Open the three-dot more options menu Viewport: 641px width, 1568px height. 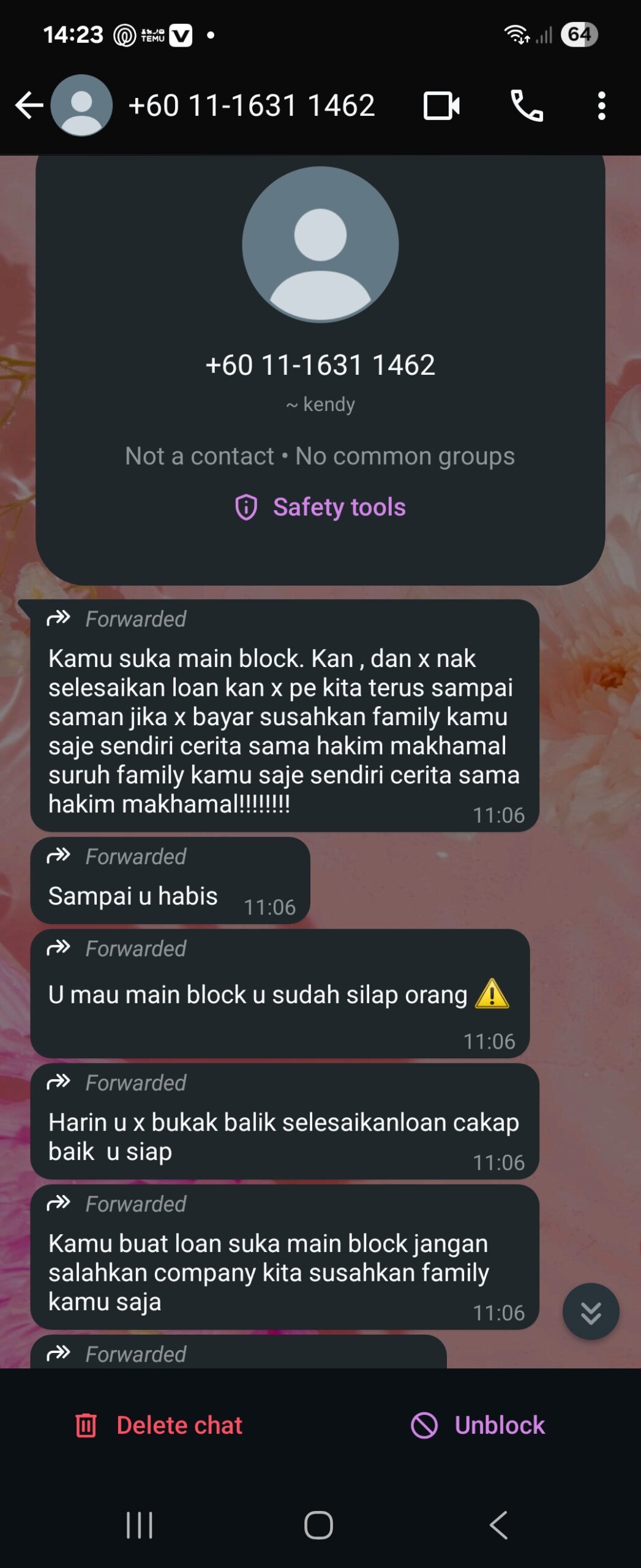(602, 106)
